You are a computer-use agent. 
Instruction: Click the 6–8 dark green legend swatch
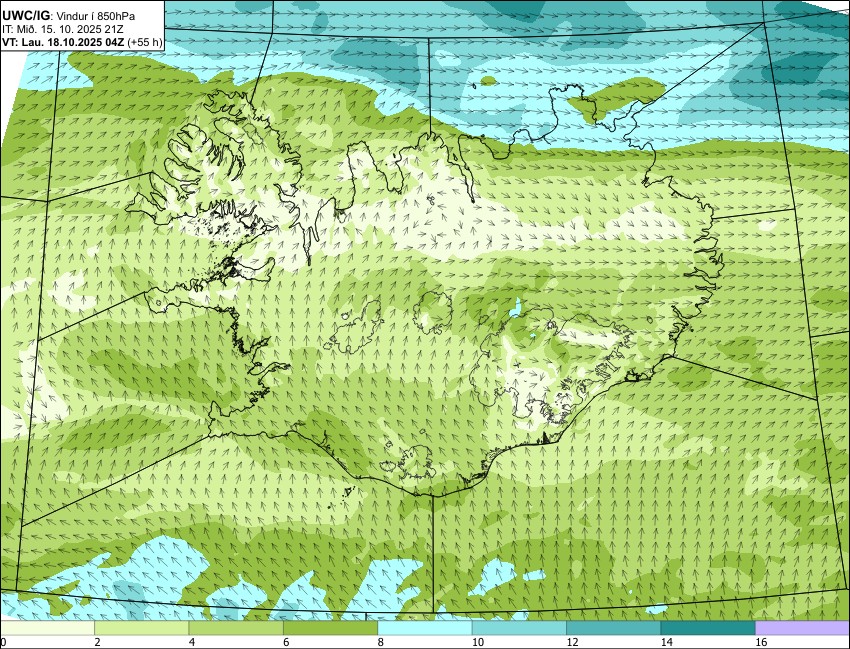(330, 628)
